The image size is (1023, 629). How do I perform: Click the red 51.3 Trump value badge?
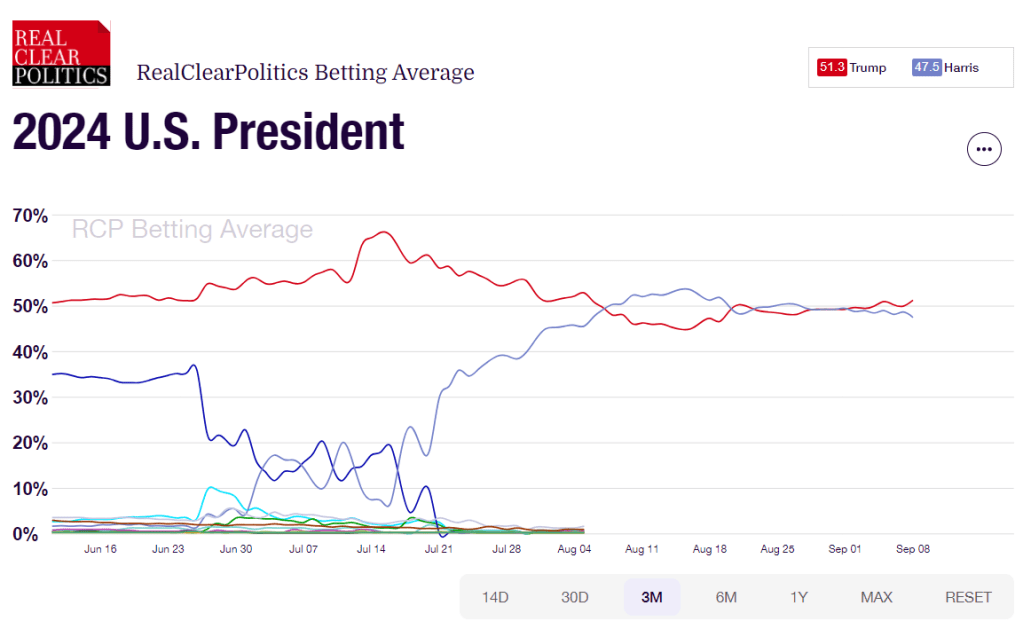click(832, 68)
